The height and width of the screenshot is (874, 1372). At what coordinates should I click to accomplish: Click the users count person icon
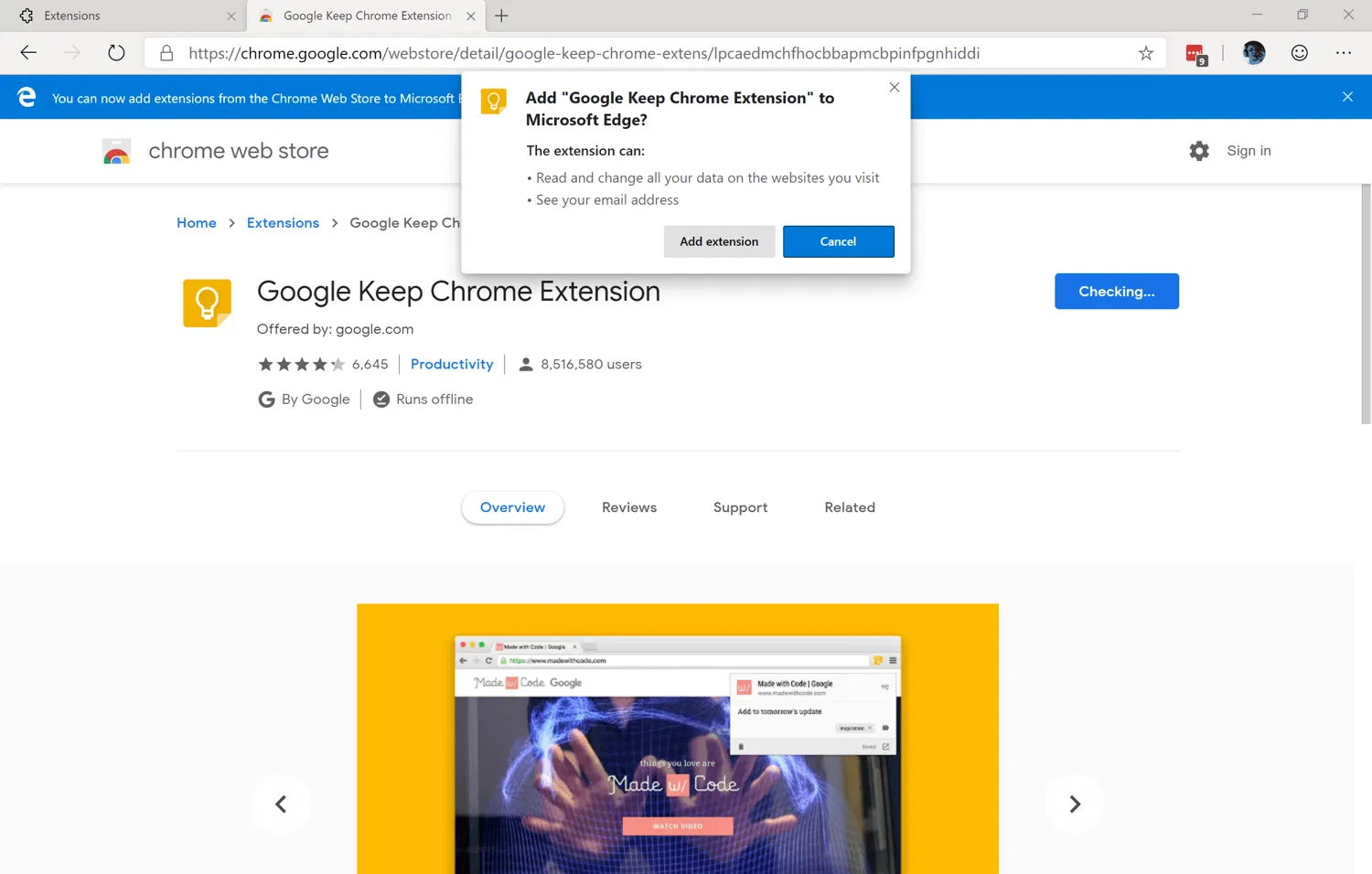tap(525, 364)
